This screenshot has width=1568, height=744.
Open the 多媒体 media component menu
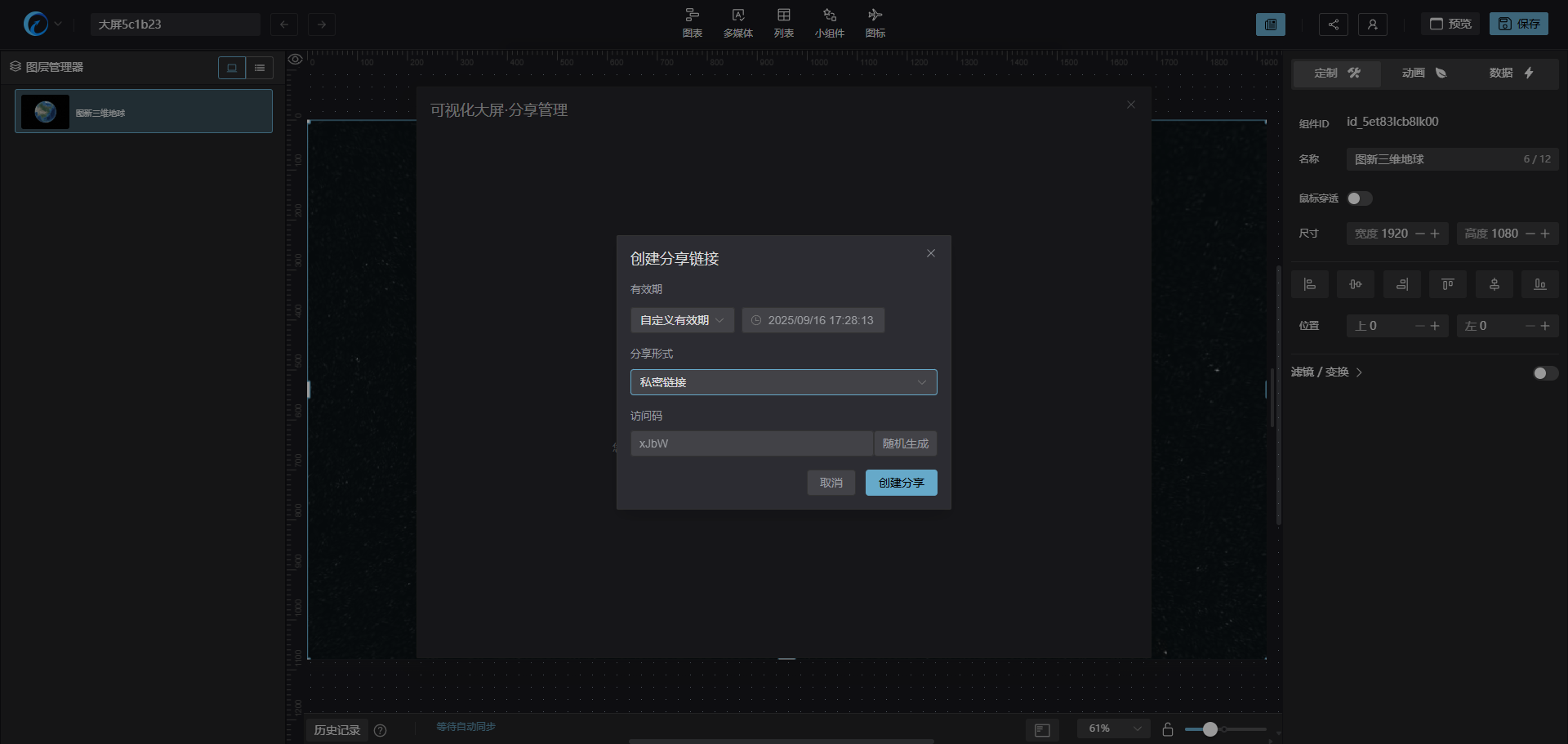coord(737,23)
